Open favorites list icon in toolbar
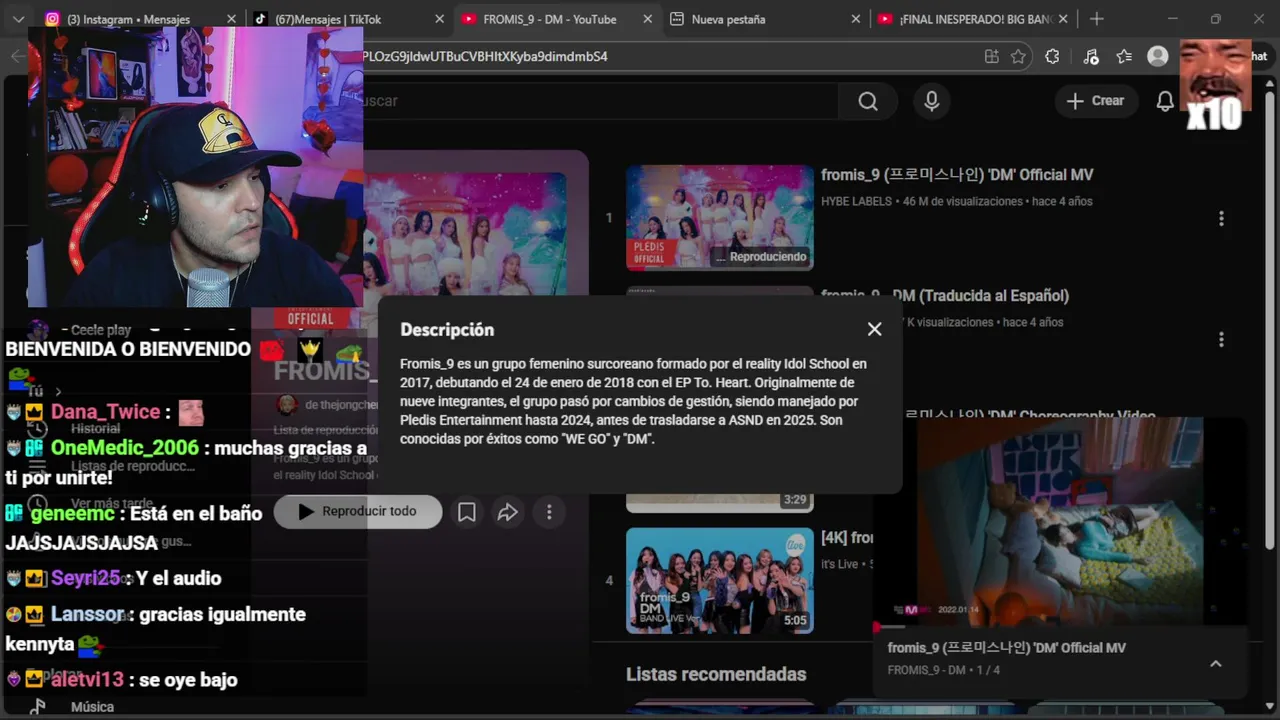The image size is (1280, 720). (1124, 57)
